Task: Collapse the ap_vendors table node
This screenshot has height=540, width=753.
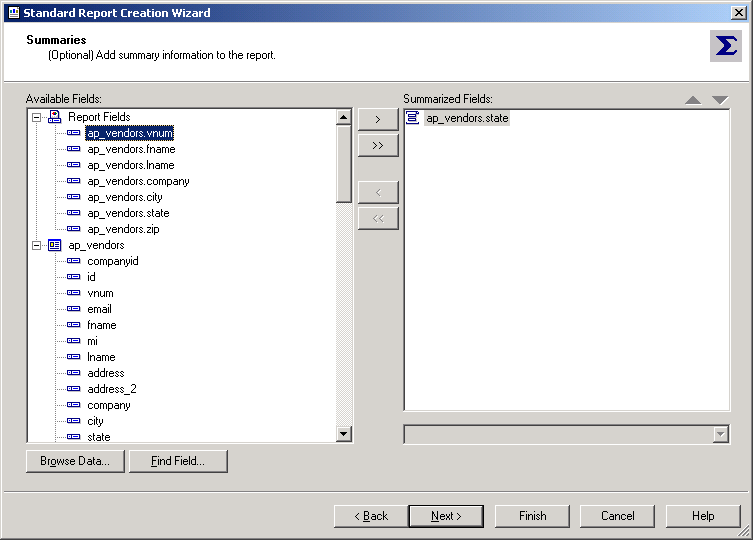Action: [x=37, y=245]
